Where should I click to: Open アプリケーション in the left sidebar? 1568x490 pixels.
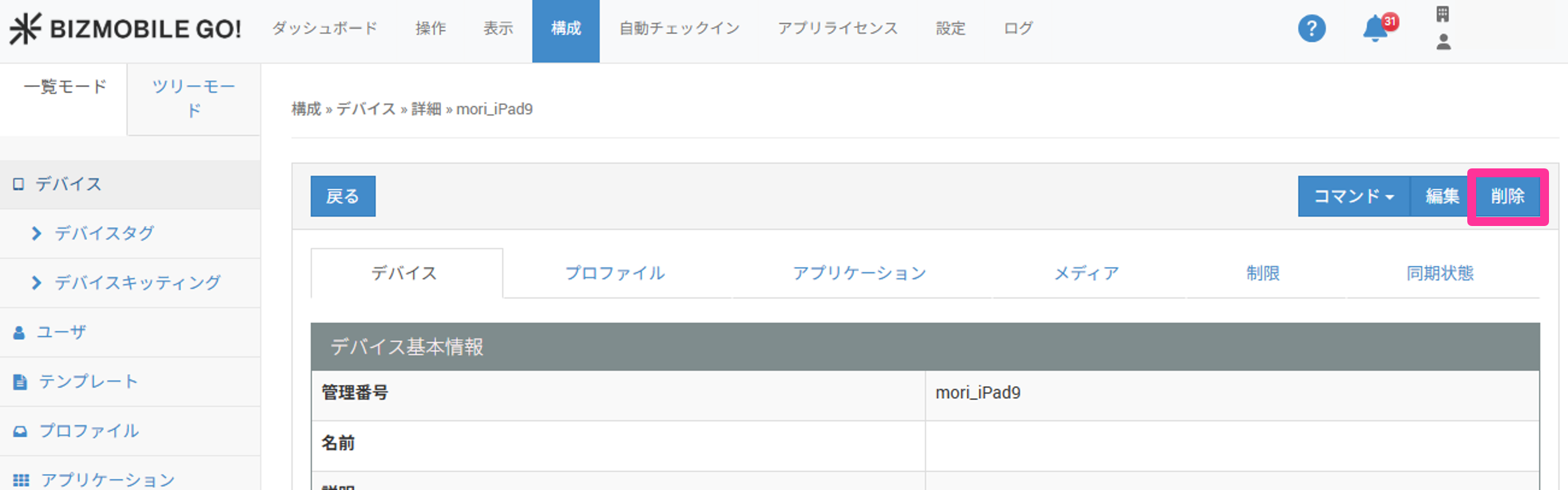pos(108,480)
